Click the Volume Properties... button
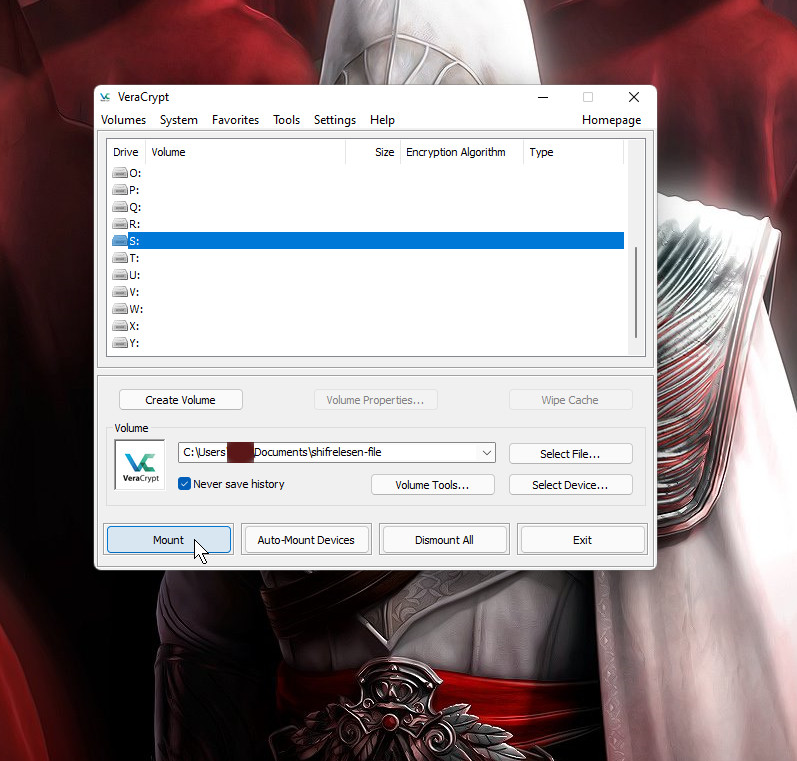This screenshot has height=761, width=797. pos(376,400)
